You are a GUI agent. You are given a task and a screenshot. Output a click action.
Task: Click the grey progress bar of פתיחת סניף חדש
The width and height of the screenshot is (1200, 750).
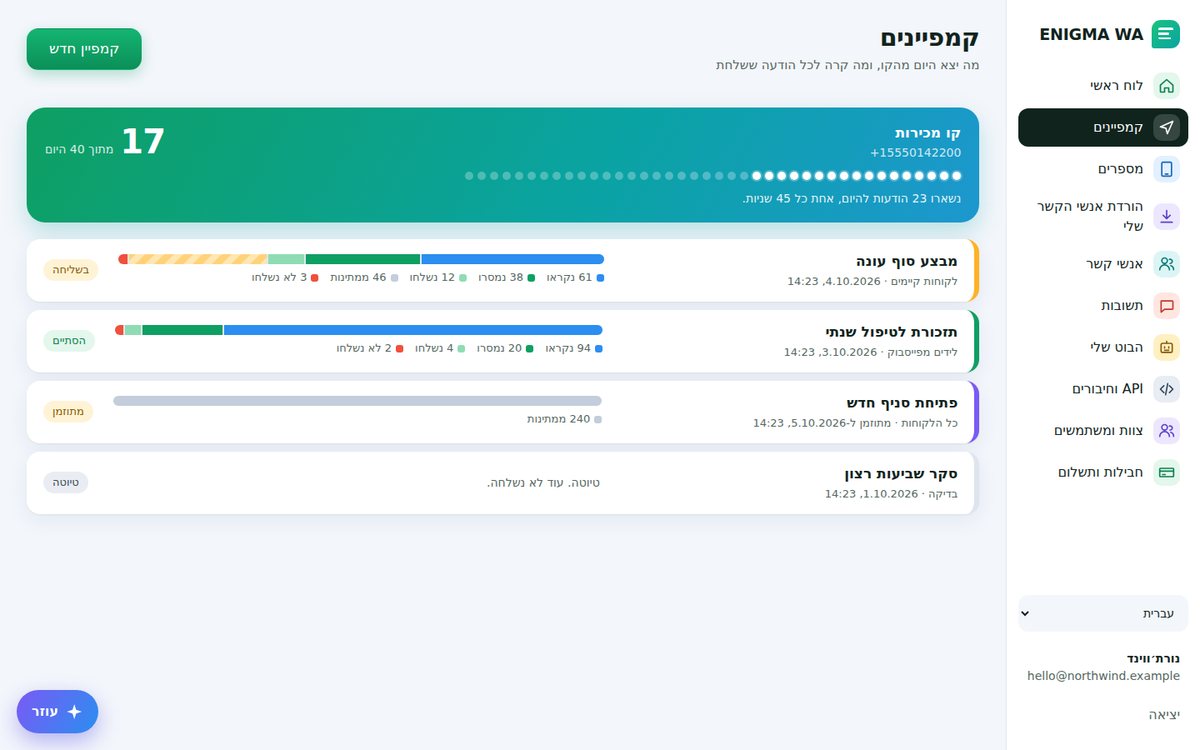[358, 401]
